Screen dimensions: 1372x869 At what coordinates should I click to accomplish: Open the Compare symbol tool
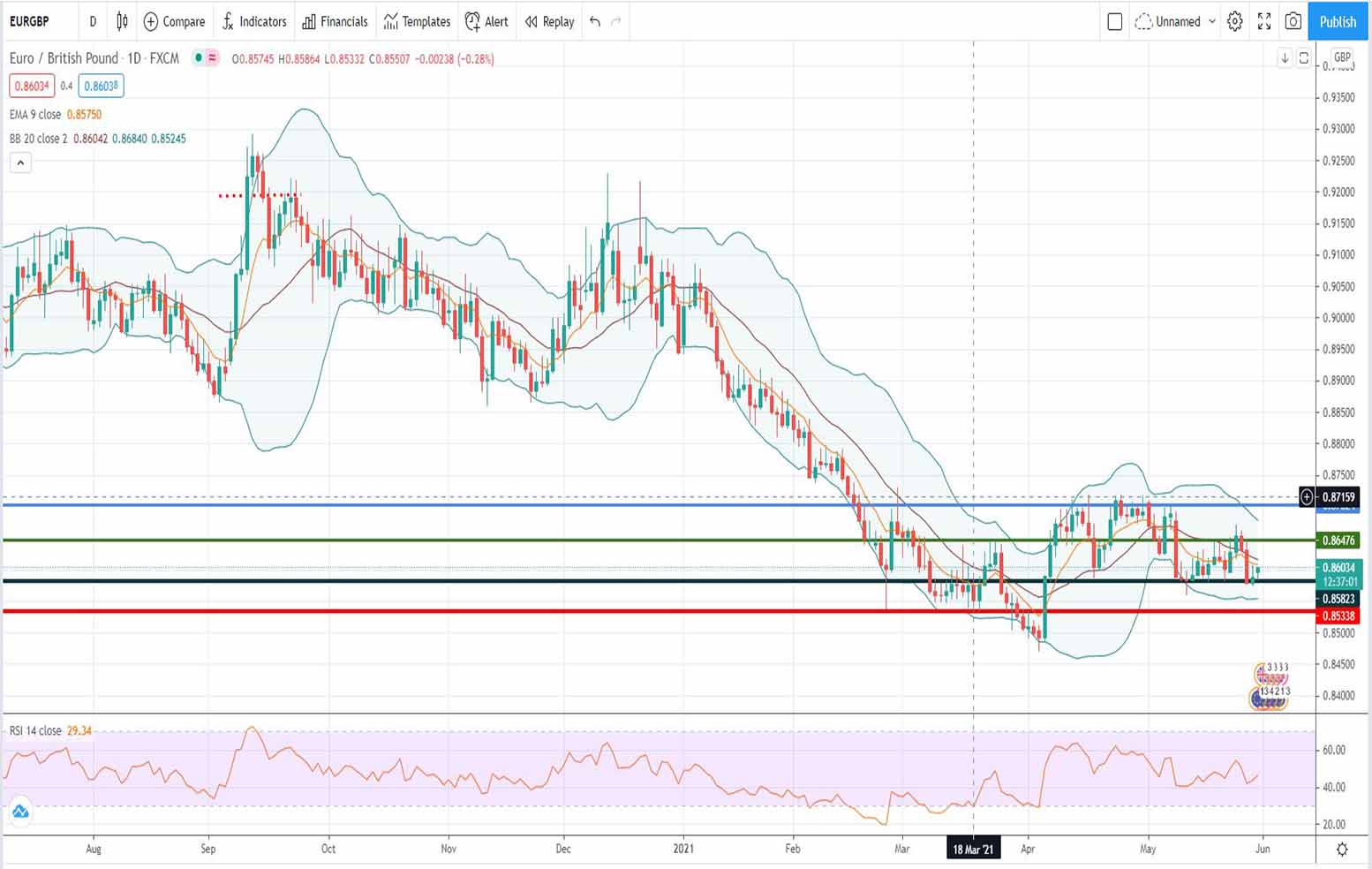tap(174, 22)
